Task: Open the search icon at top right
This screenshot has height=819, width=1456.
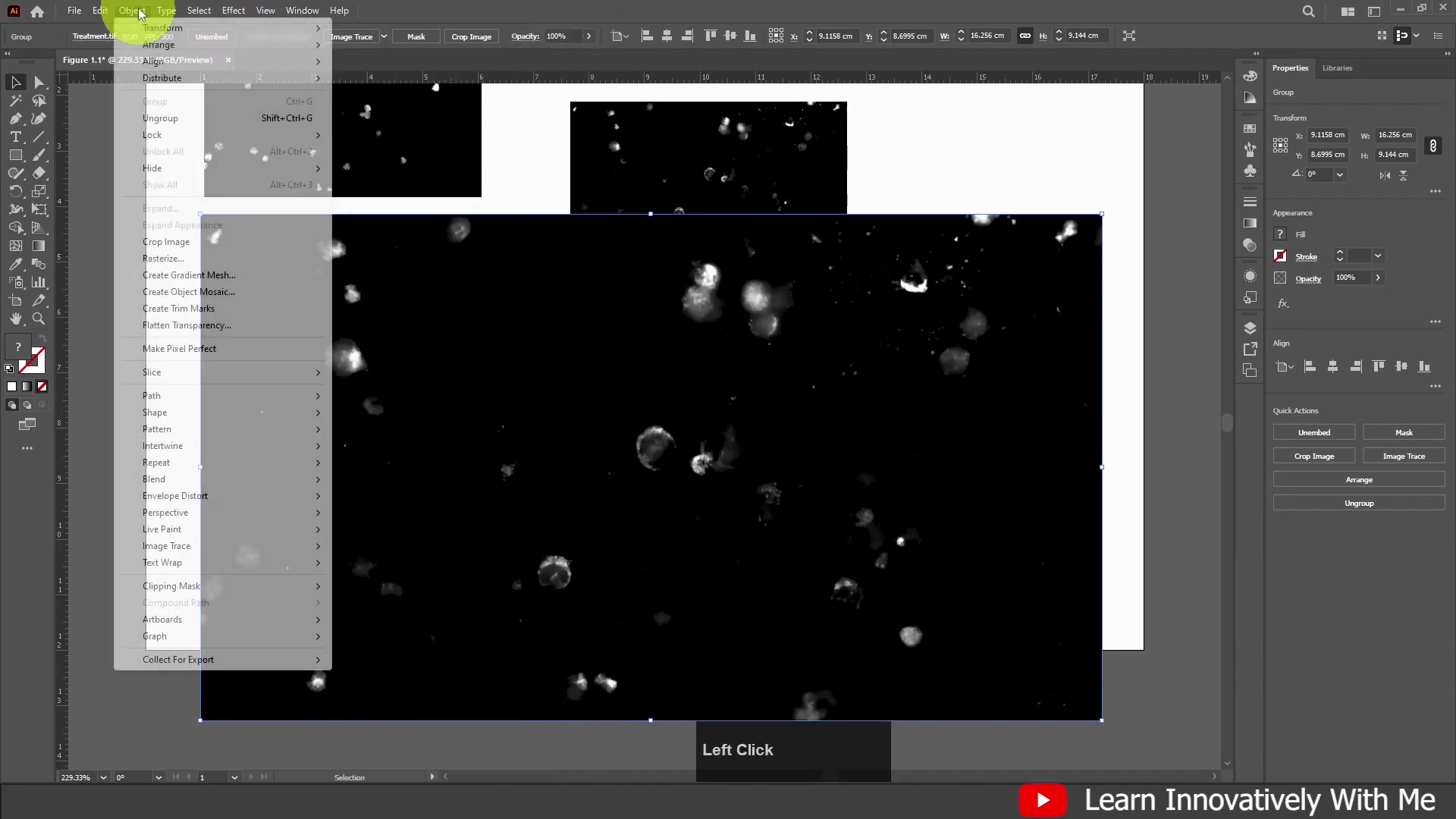Action: click(1308, 11)
